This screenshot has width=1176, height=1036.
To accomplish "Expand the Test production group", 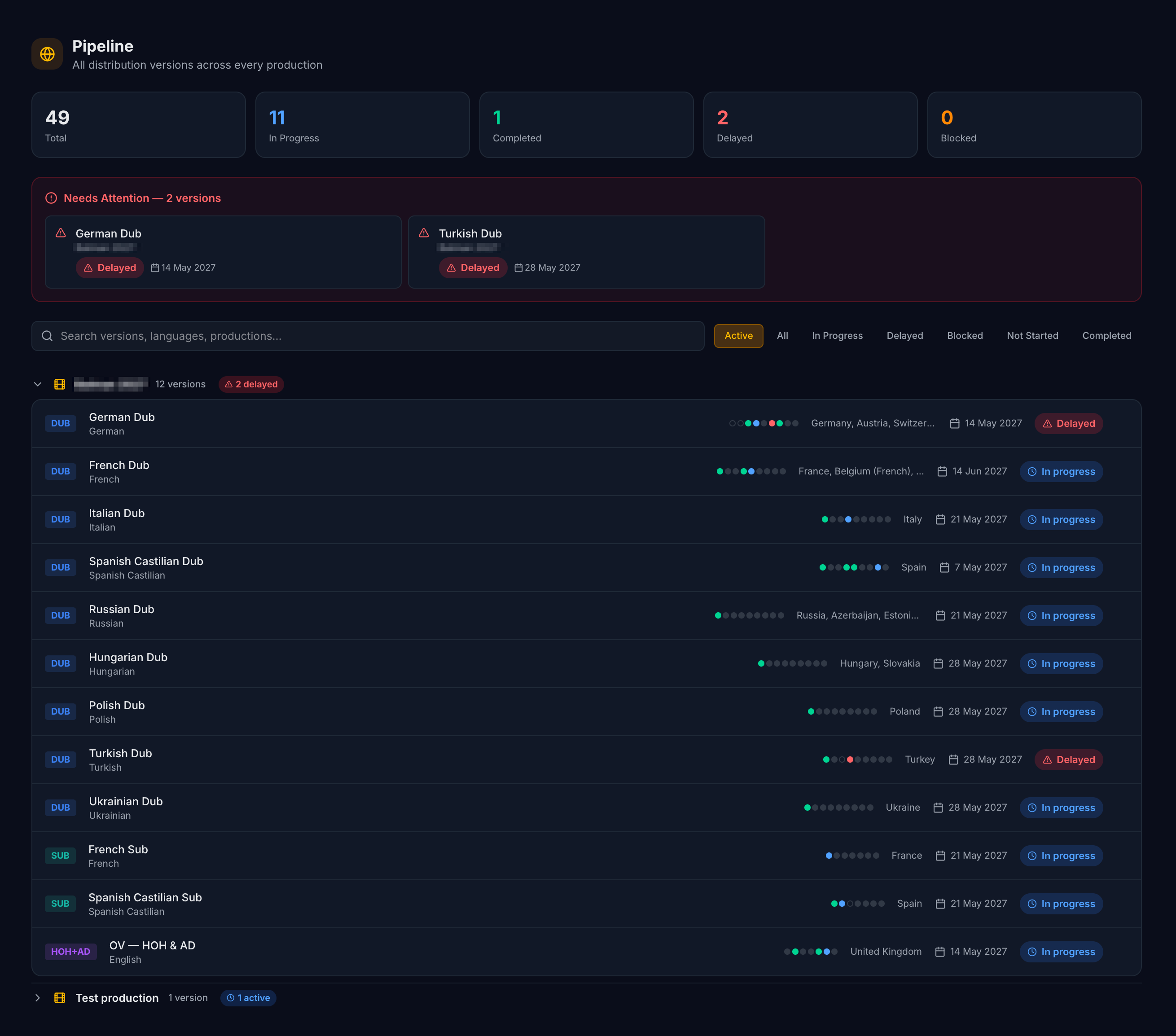I will tap(38, 998).
